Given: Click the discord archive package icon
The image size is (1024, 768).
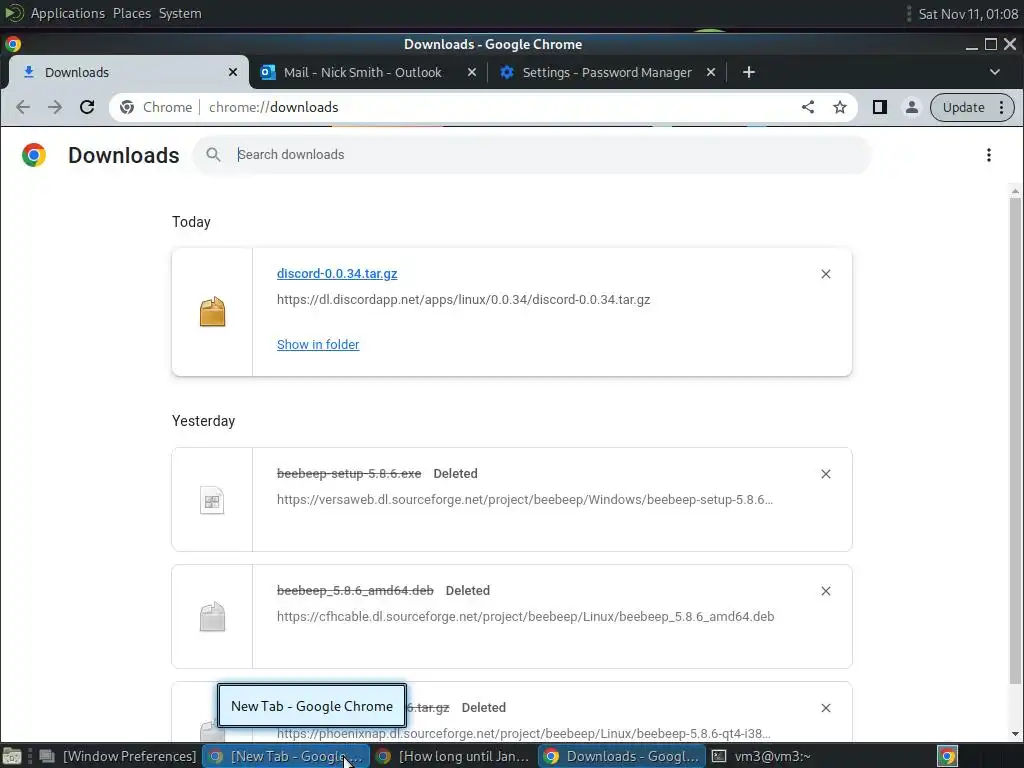Looking at the screenshot, I should point(212,312).
